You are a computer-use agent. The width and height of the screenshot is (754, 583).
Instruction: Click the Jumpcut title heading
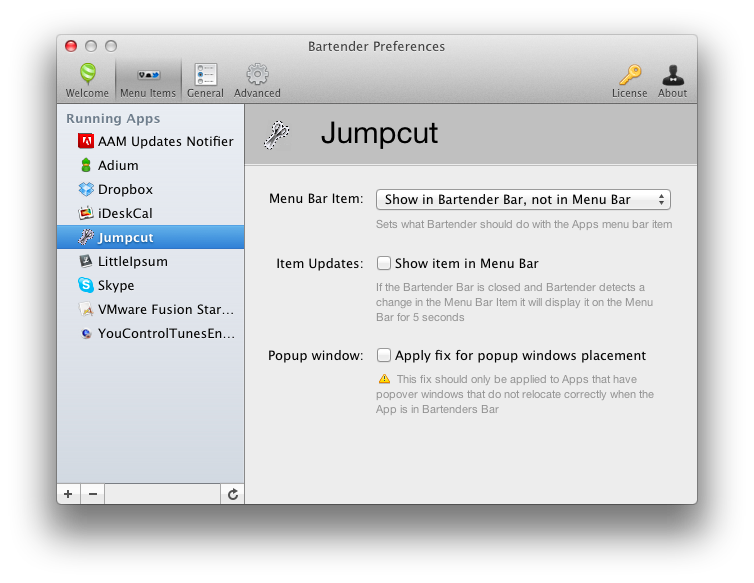coord(379,133)
